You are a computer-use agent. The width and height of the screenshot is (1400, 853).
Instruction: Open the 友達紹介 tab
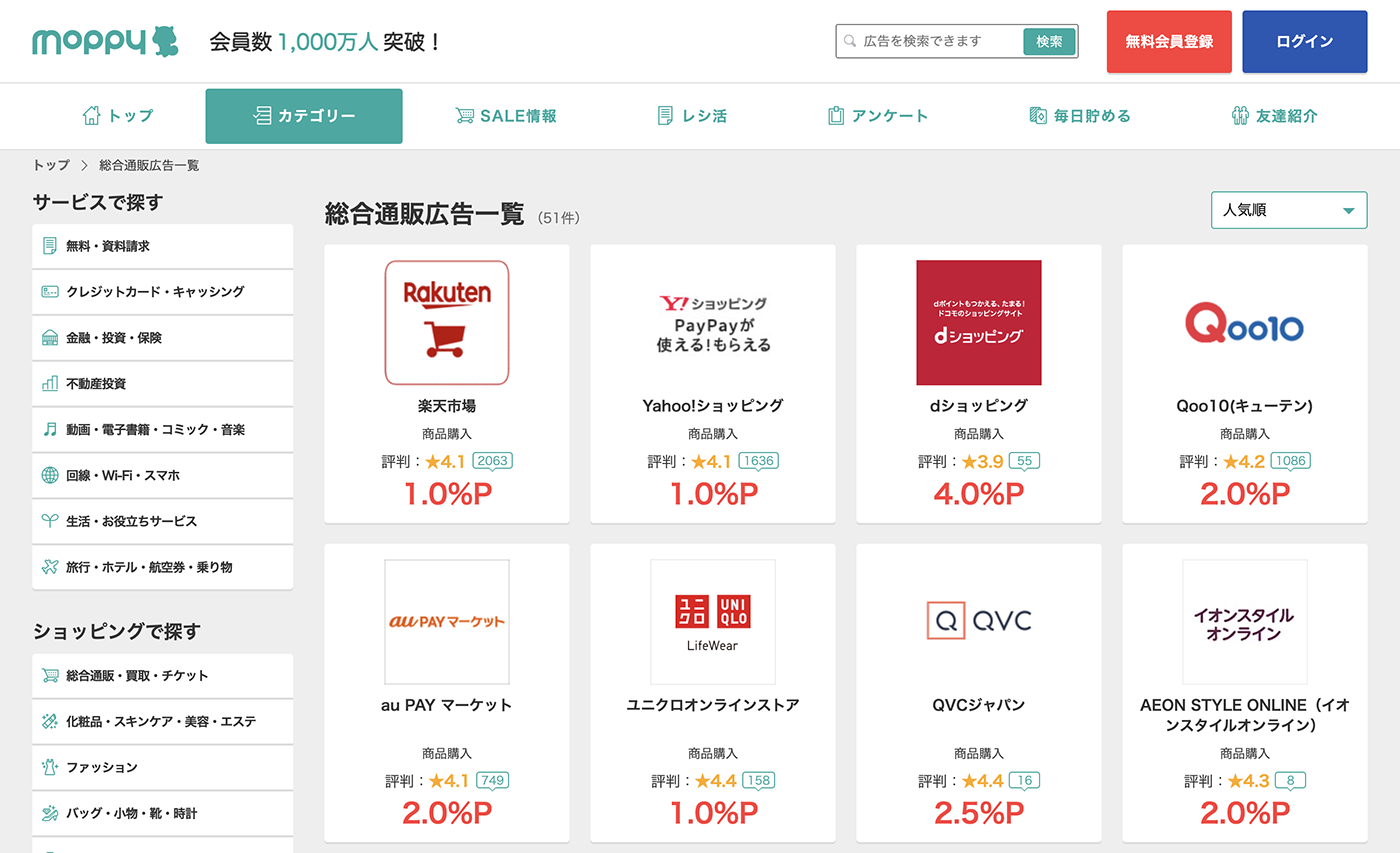click(1275, 116)
